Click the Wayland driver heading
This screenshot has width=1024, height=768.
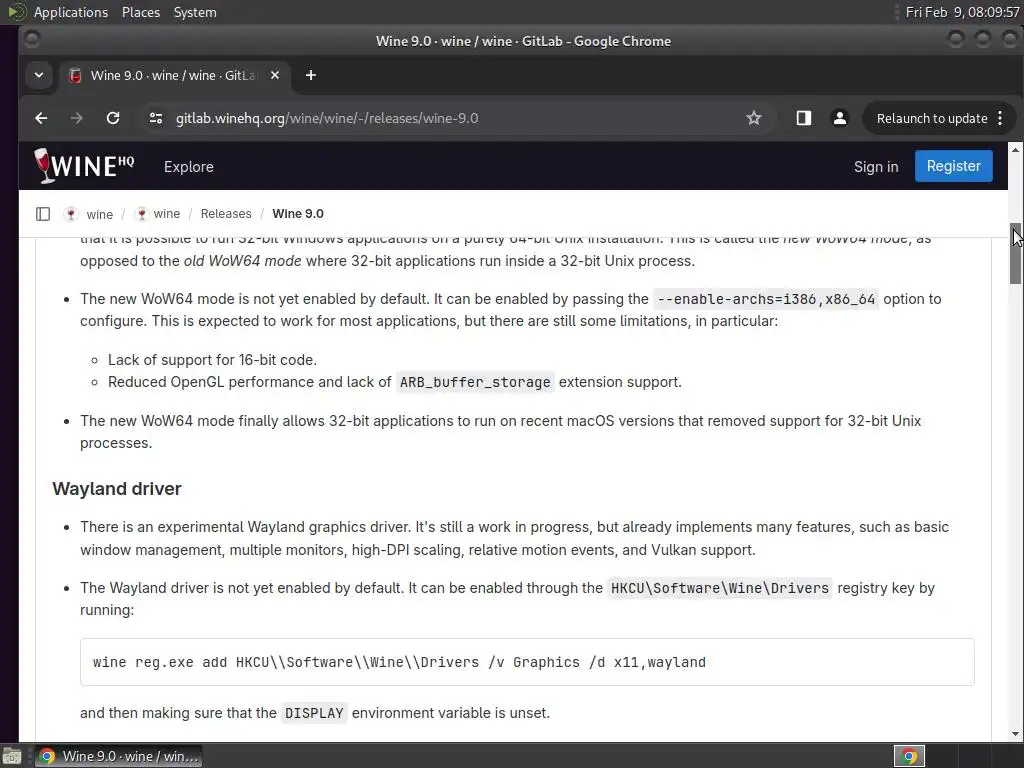point(117,488)
